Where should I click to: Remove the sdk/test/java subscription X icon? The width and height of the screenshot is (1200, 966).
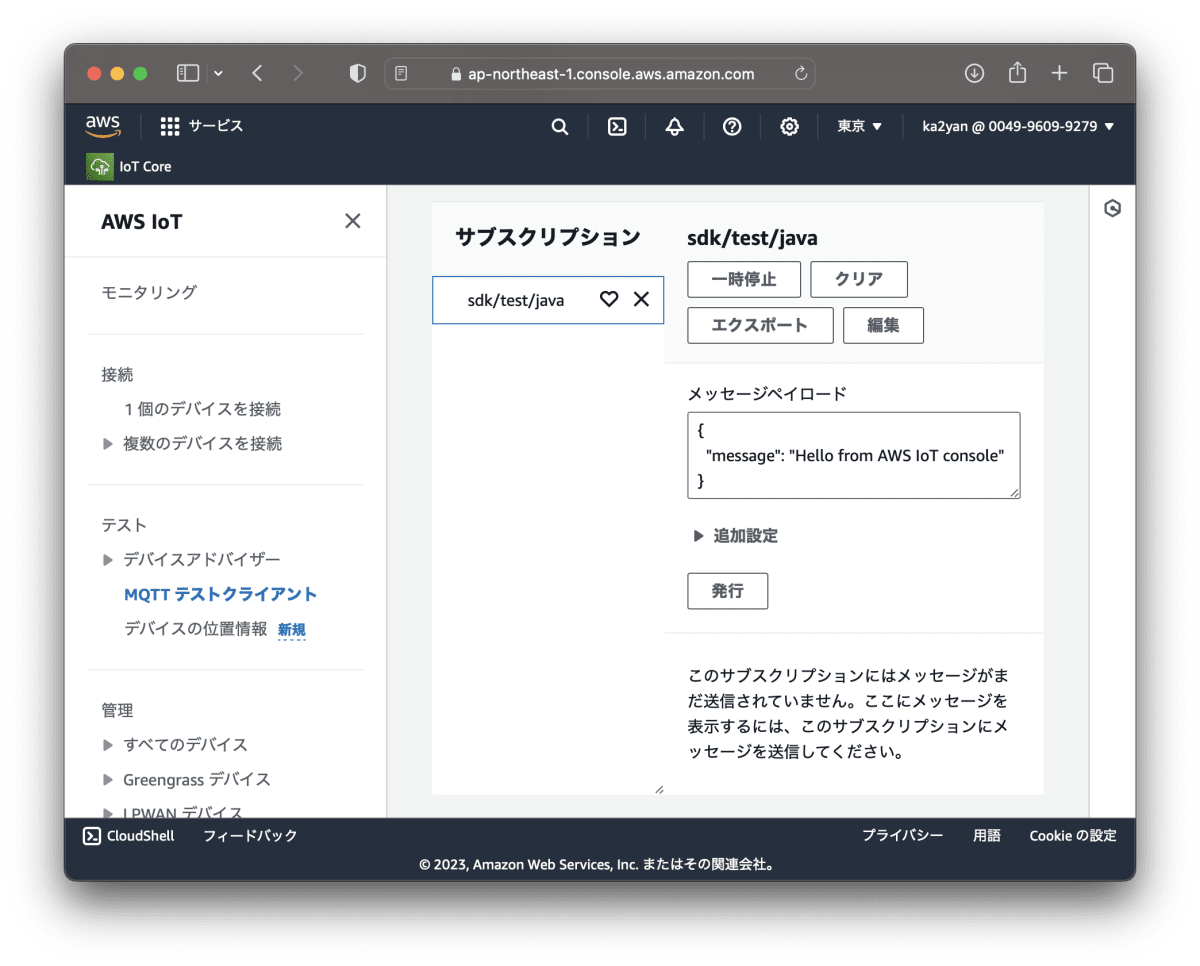click(x=642, y=299)
